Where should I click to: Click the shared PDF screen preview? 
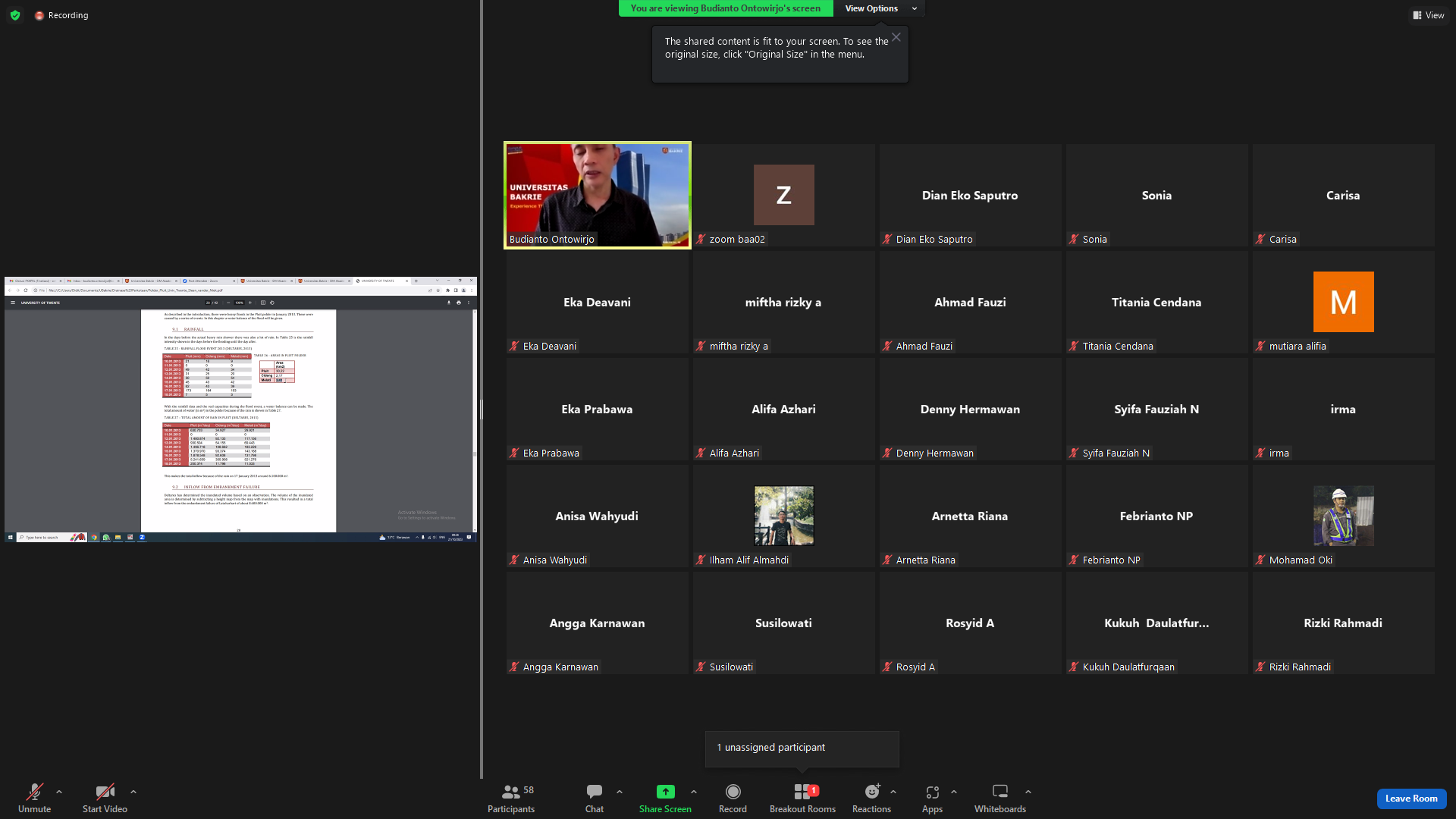click(x=240, y=409)
